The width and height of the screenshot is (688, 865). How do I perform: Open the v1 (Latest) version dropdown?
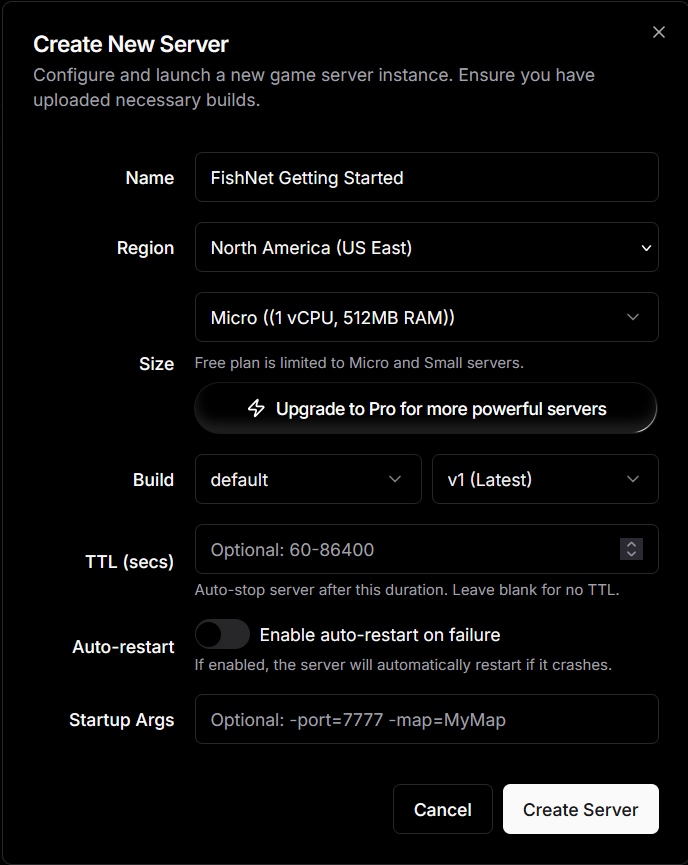(545, 479)
